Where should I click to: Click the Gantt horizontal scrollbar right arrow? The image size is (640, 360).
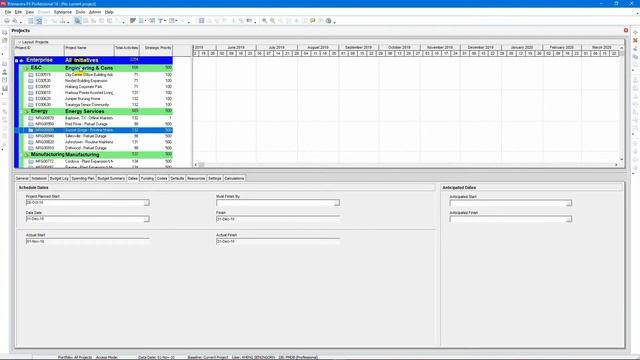tap(616, 164)
